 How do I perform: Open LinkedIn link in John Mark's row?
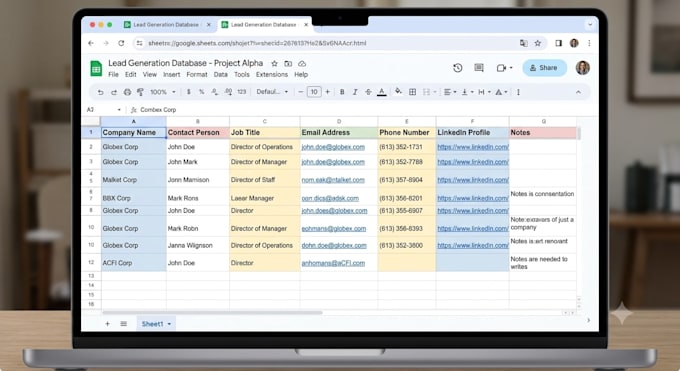473,162
